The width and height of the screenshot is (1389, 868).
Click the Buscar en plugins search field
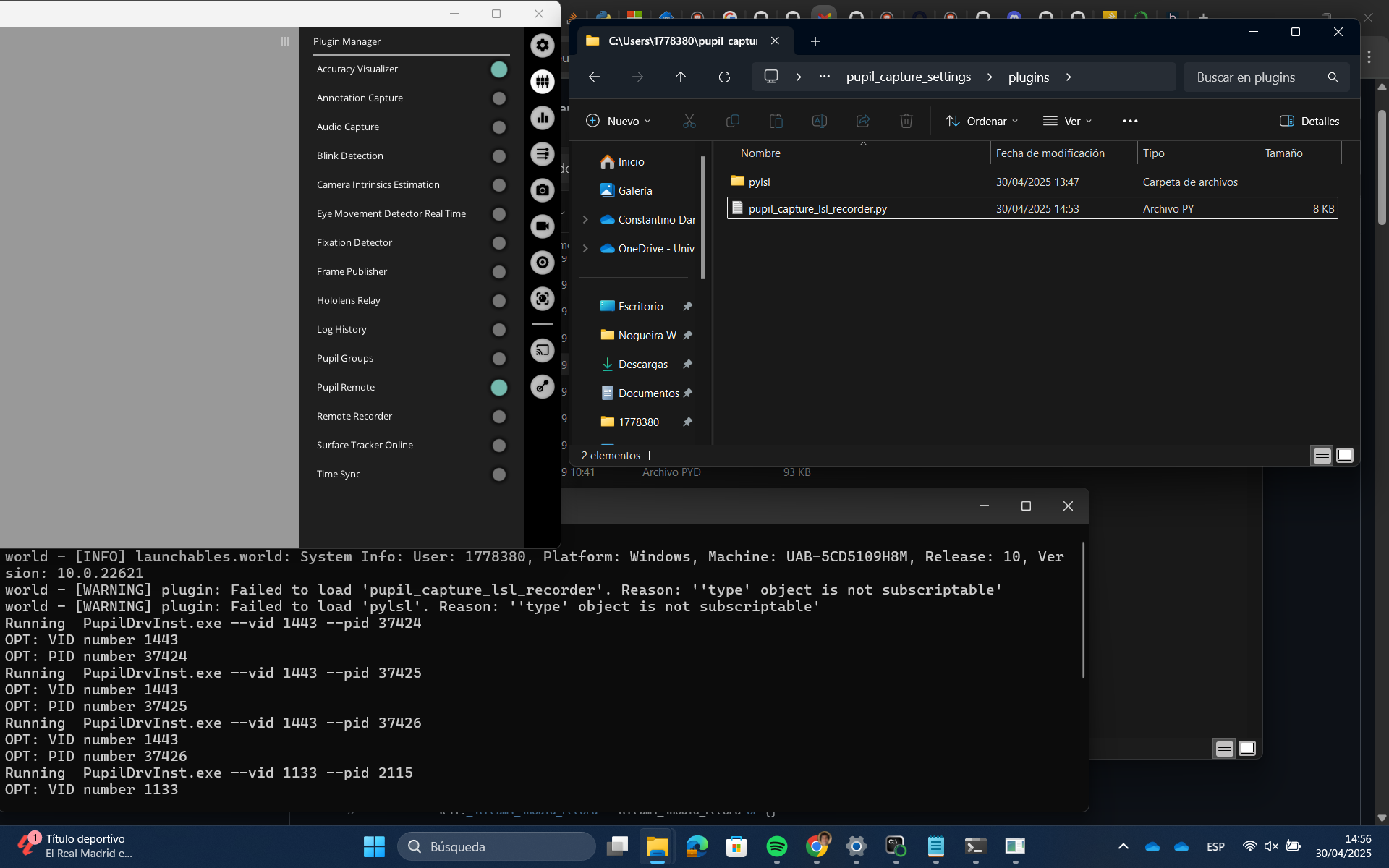click(x=1266, y=77)
